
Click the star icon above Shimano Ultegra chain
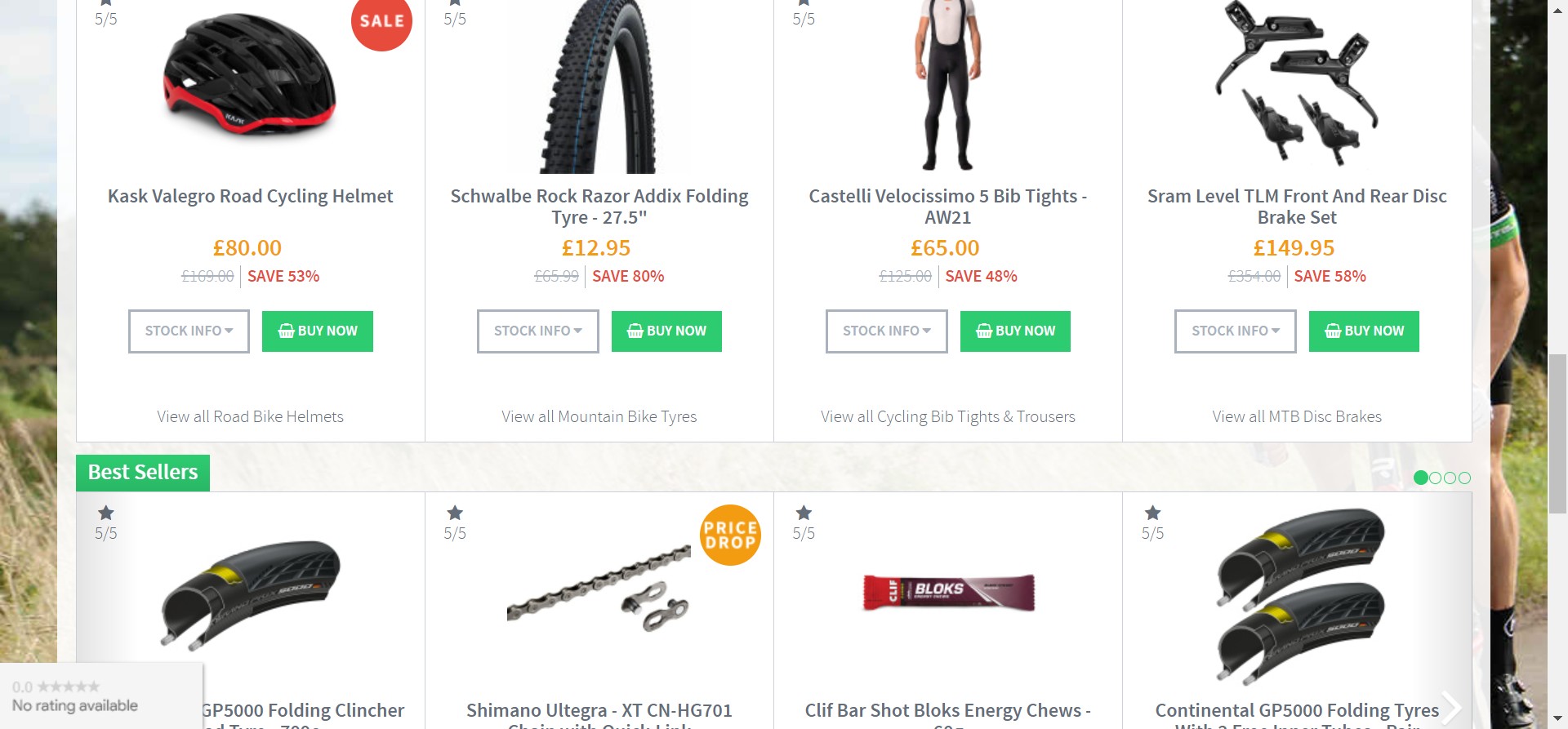pyautogui.click(x=455, y=513)
